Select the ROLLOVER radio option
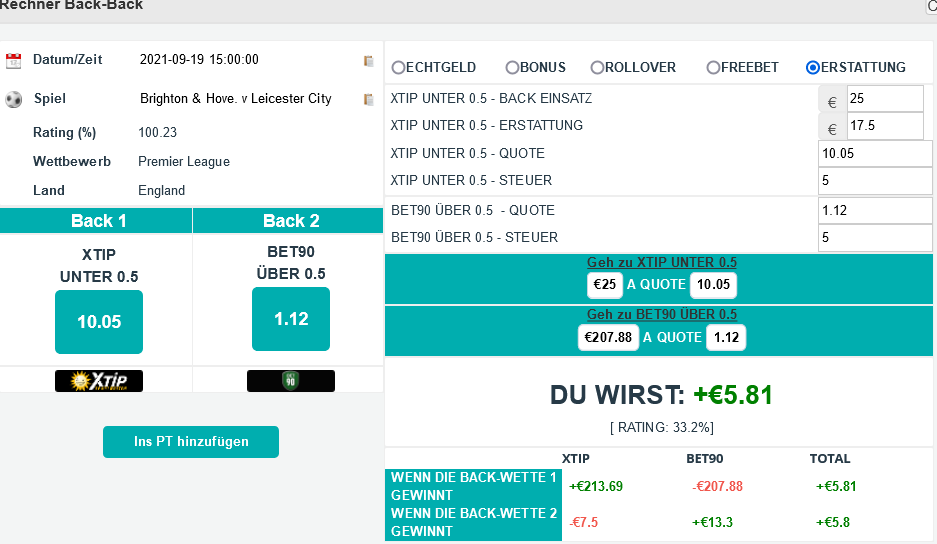This screenshot has height=544, width=937. [597, 68]
